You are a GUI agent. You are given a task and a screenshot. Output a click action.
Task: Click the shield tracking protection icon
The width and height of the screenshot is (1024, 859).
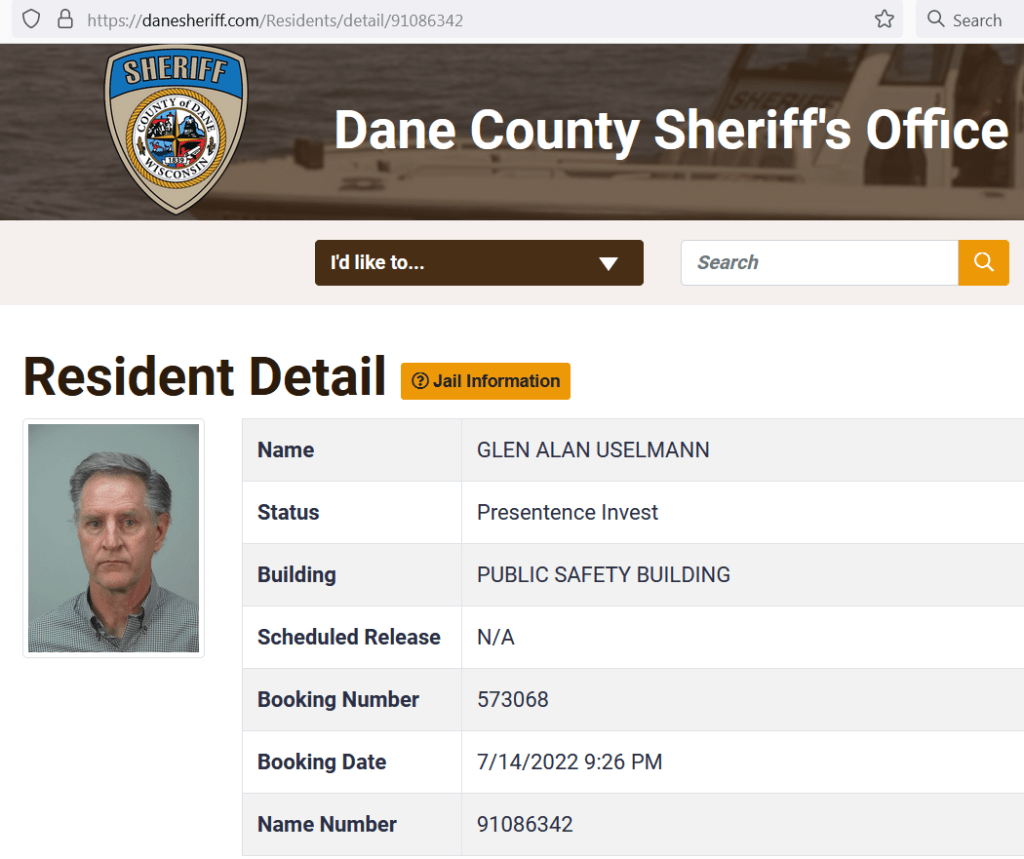tap(31, 19)
